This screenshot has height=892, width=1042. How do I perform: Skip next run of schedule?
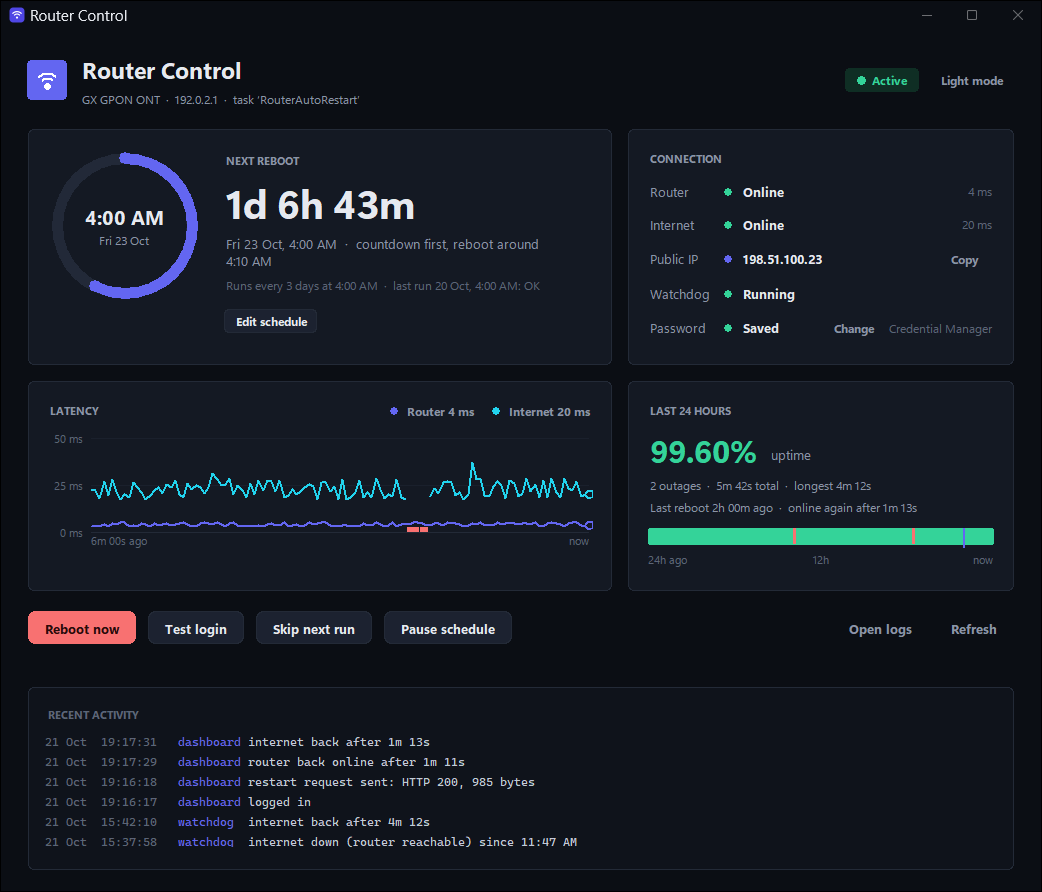[x=313, y=628]
